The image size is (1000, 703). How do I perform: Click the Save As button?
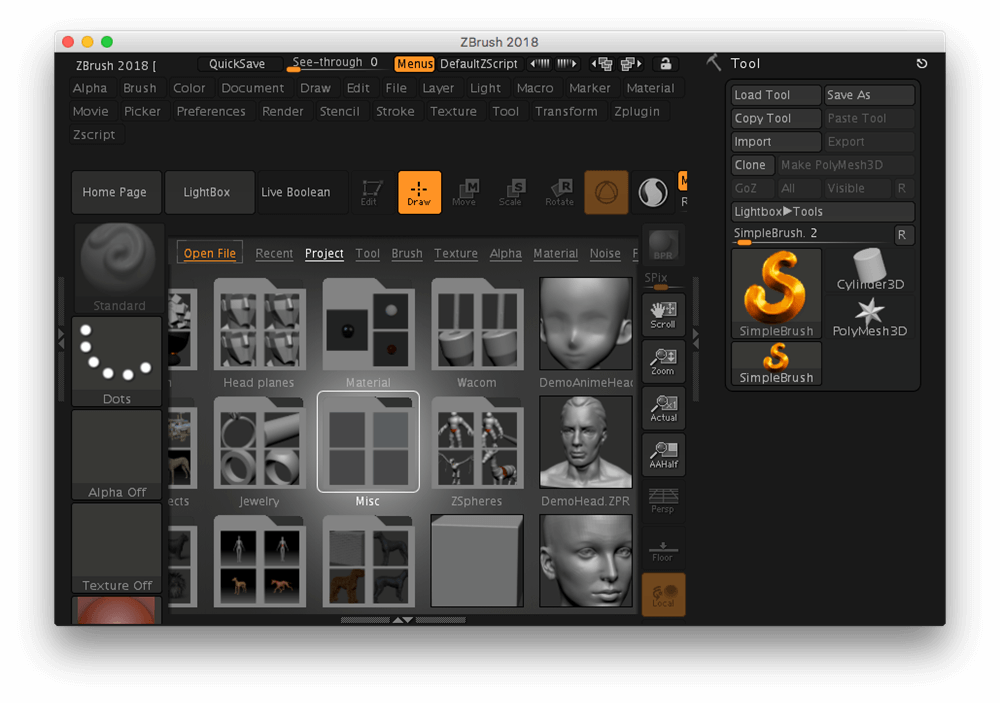869,95
